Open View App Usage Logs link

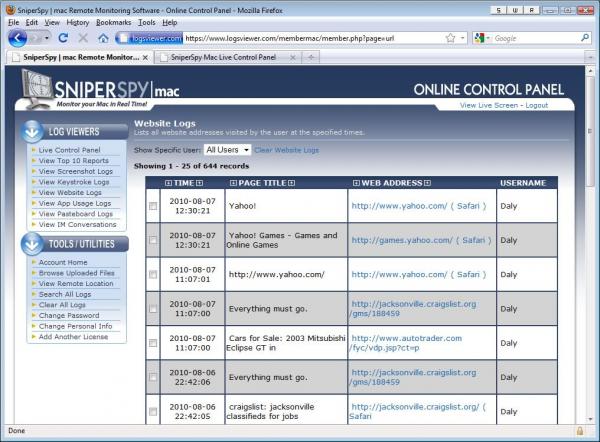tap(75, 204)
